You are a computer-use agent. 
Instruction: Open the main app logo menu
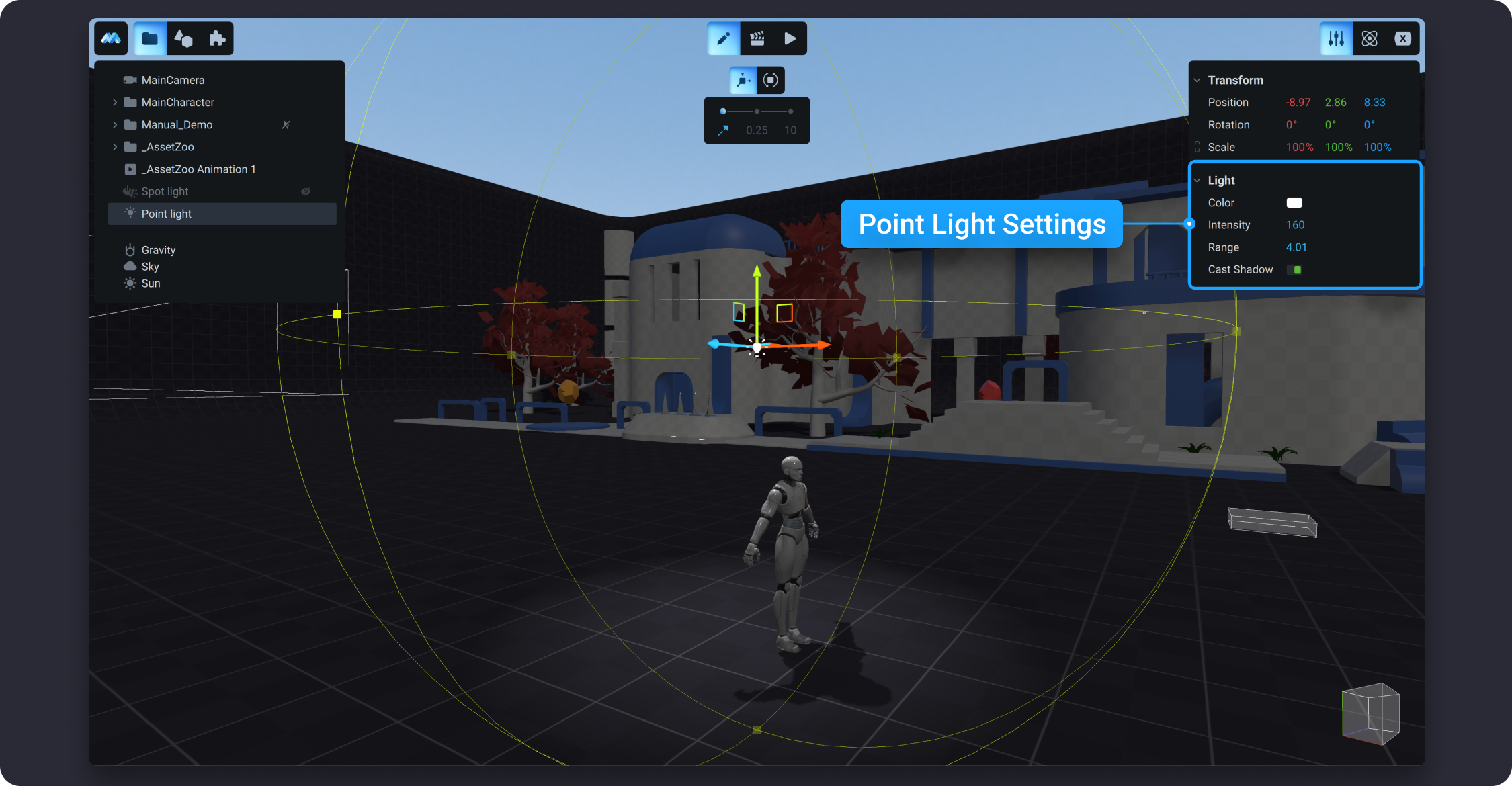tap(111, 38)
